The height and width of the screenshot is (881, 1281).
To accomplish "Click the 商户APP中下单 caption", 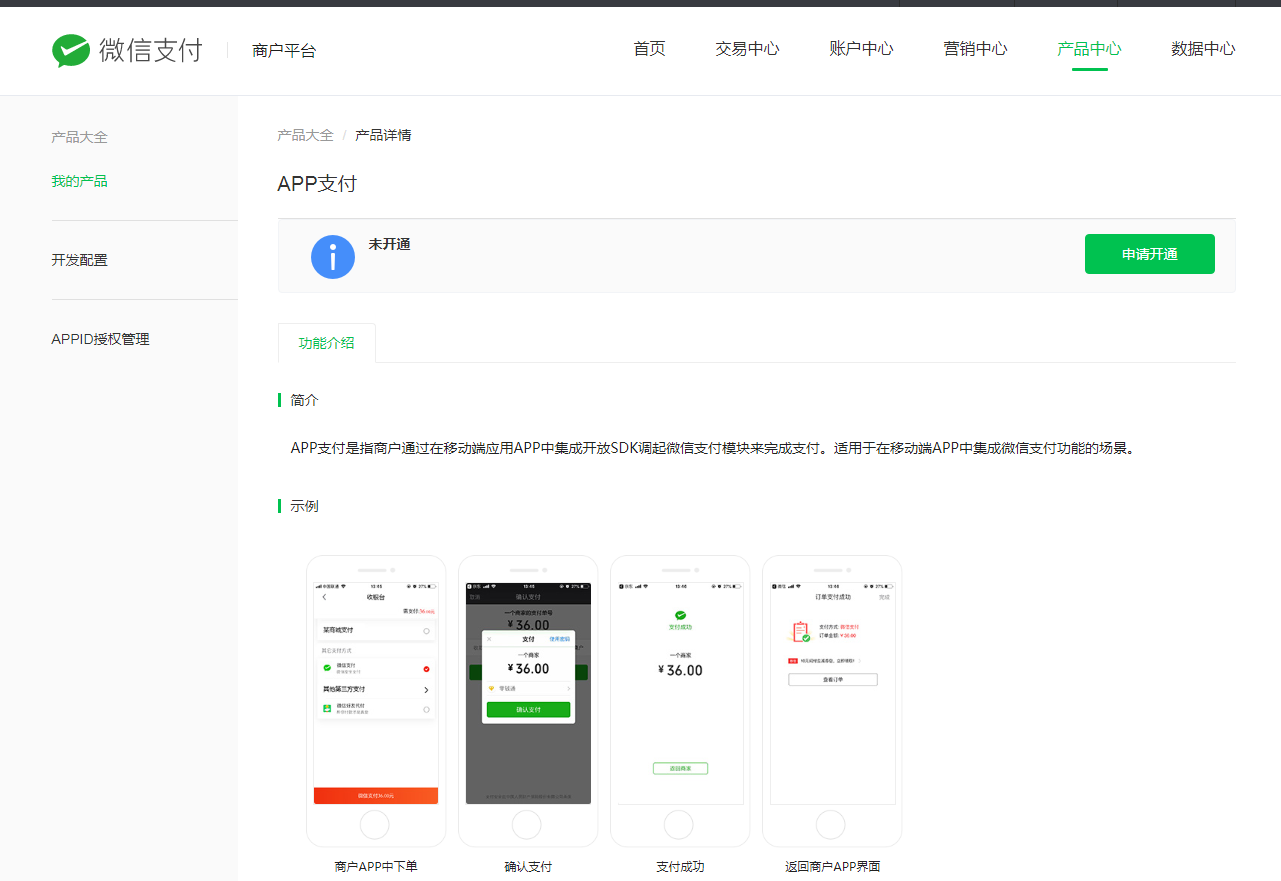I will tap(376, 867).
